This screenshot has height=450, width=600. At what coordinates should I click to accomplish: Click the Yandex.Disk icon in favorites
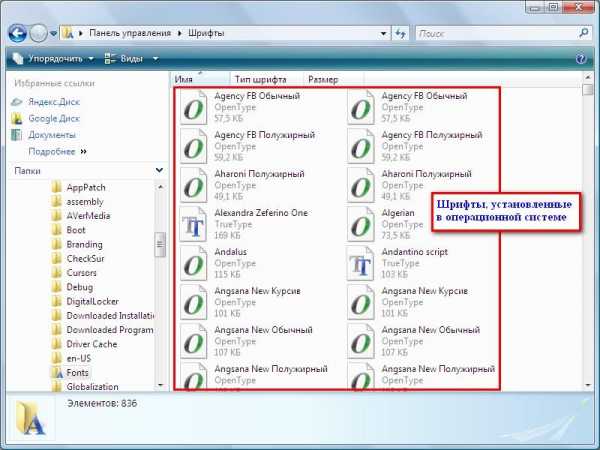[17, 101]
